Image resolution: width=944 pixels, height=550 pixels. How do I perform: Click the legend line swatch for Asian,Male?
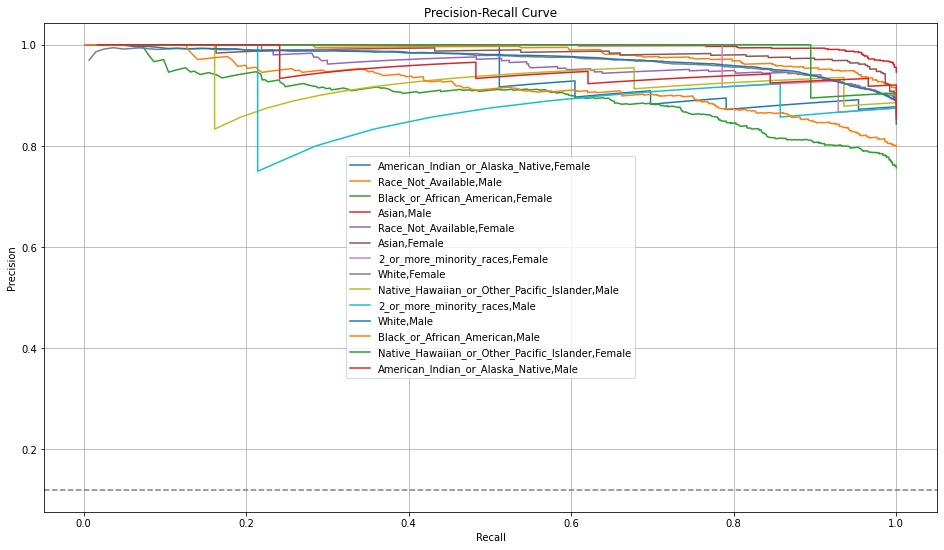(x=361, y=213)
